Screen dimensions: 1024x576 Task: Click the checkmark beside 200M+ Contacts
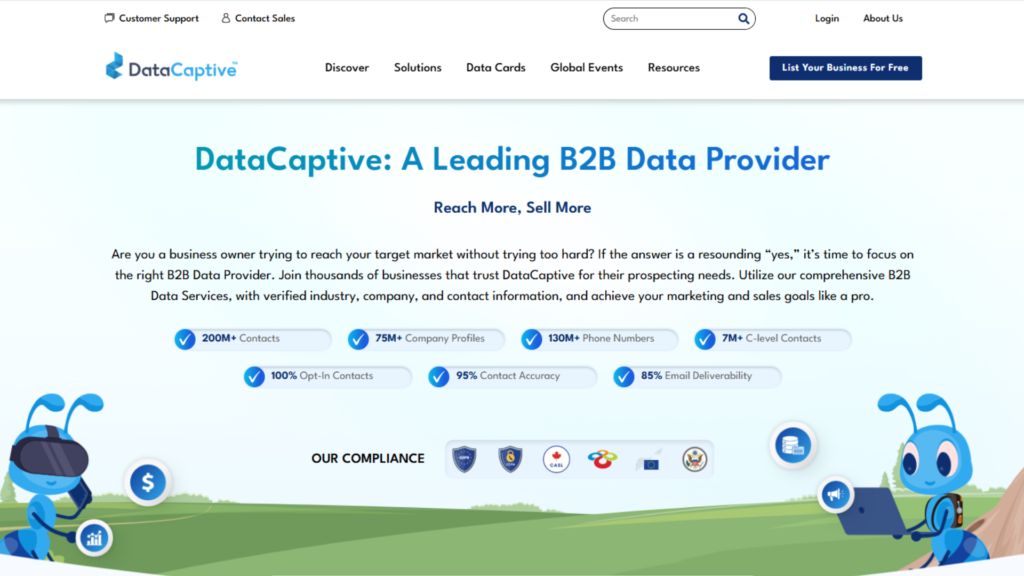click(185, 339)
